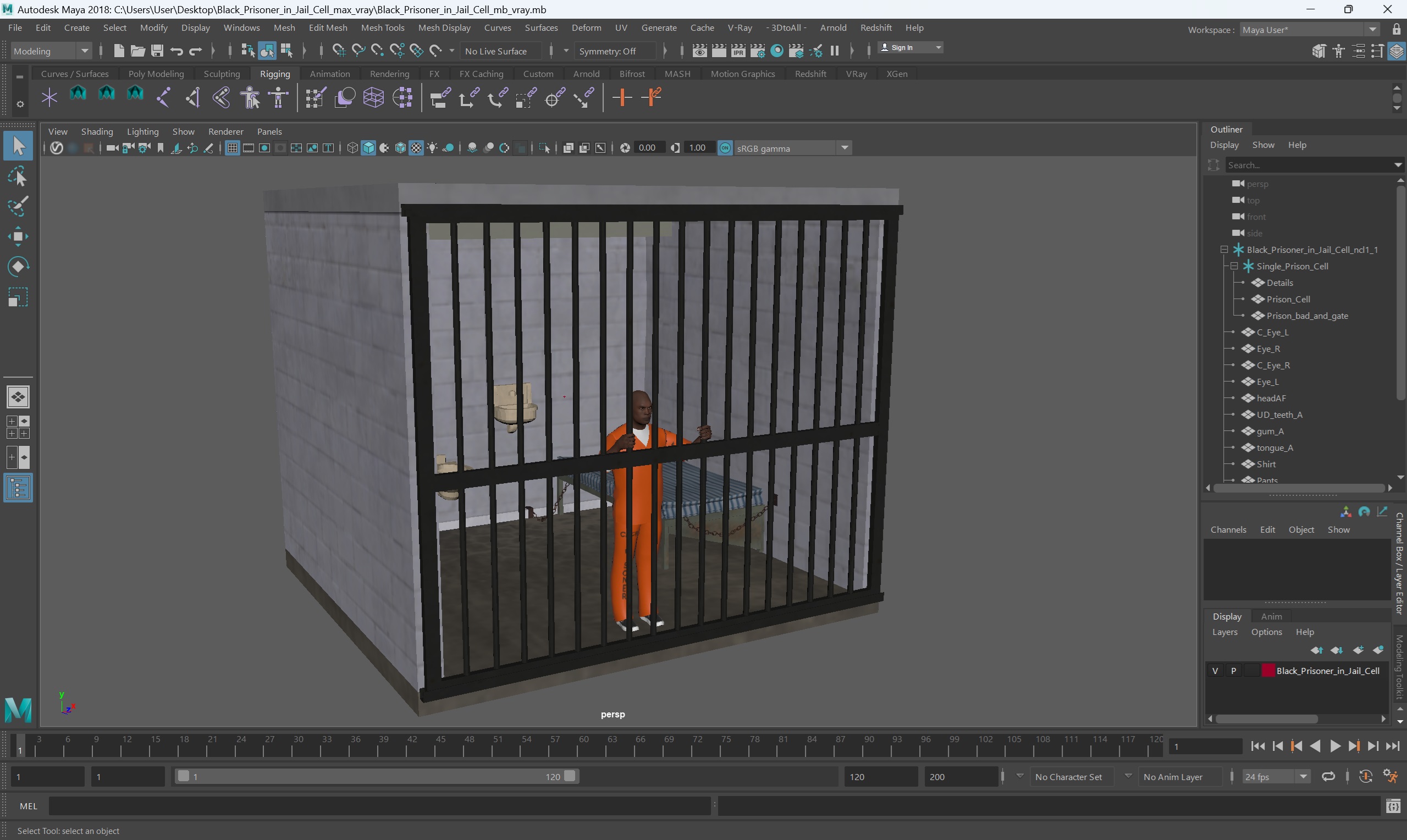Image resolution: width=1407 pixels, height=840 pixels.
Task: Activate the Lasso select tool
Action: (x=18, y=176)
